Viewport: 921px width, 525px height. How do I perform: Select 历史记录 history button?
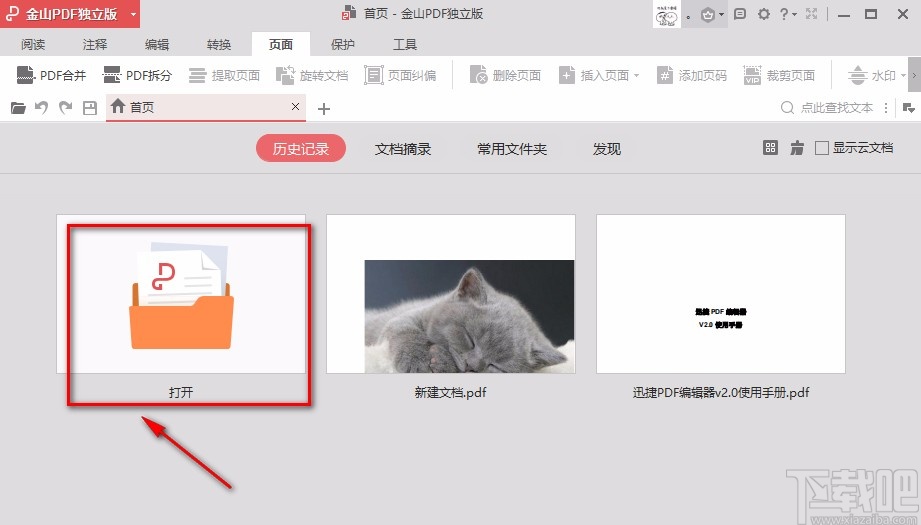click(301, 149)
